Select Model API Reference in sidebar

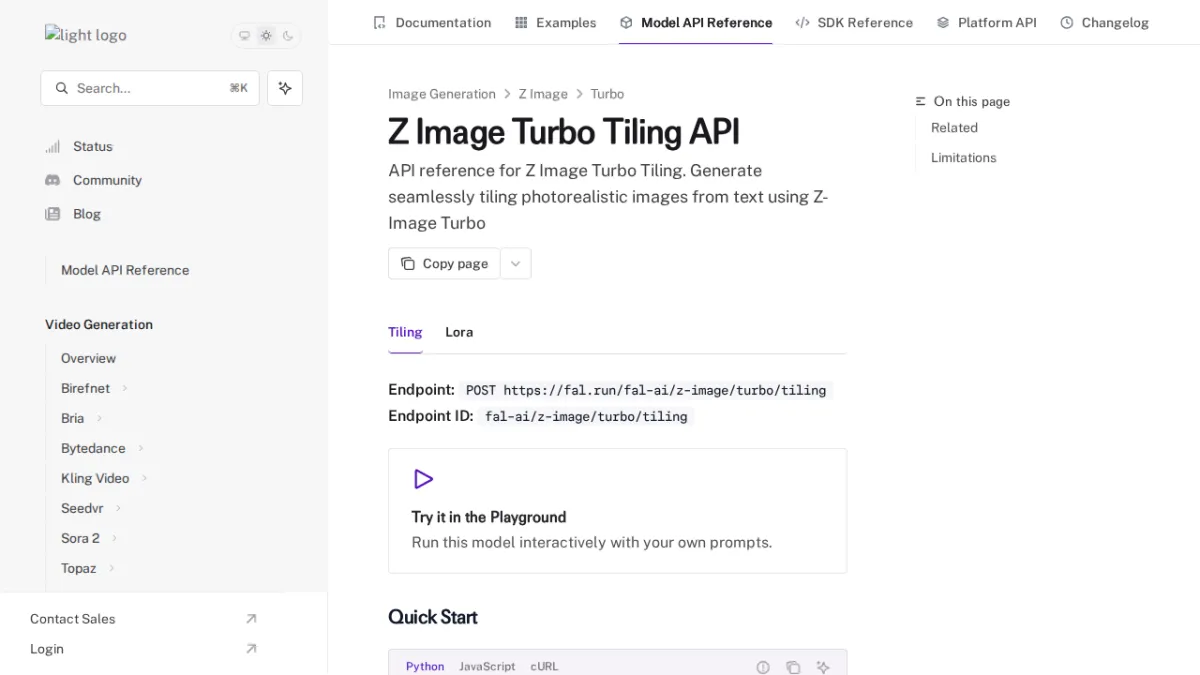point(125,270)
